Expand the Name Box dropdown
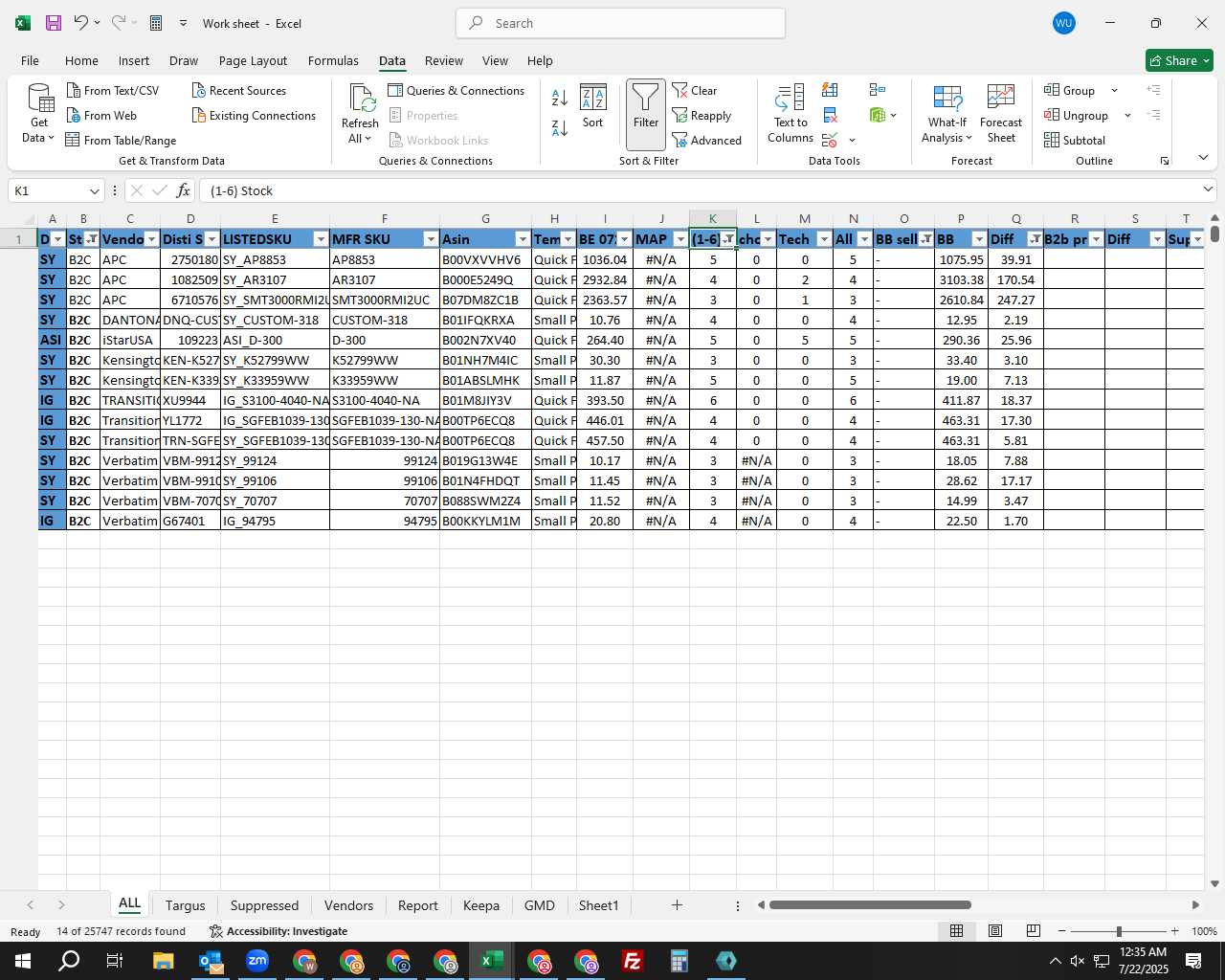The height and width of the screenshot is (980, 1225). [94, 190]
